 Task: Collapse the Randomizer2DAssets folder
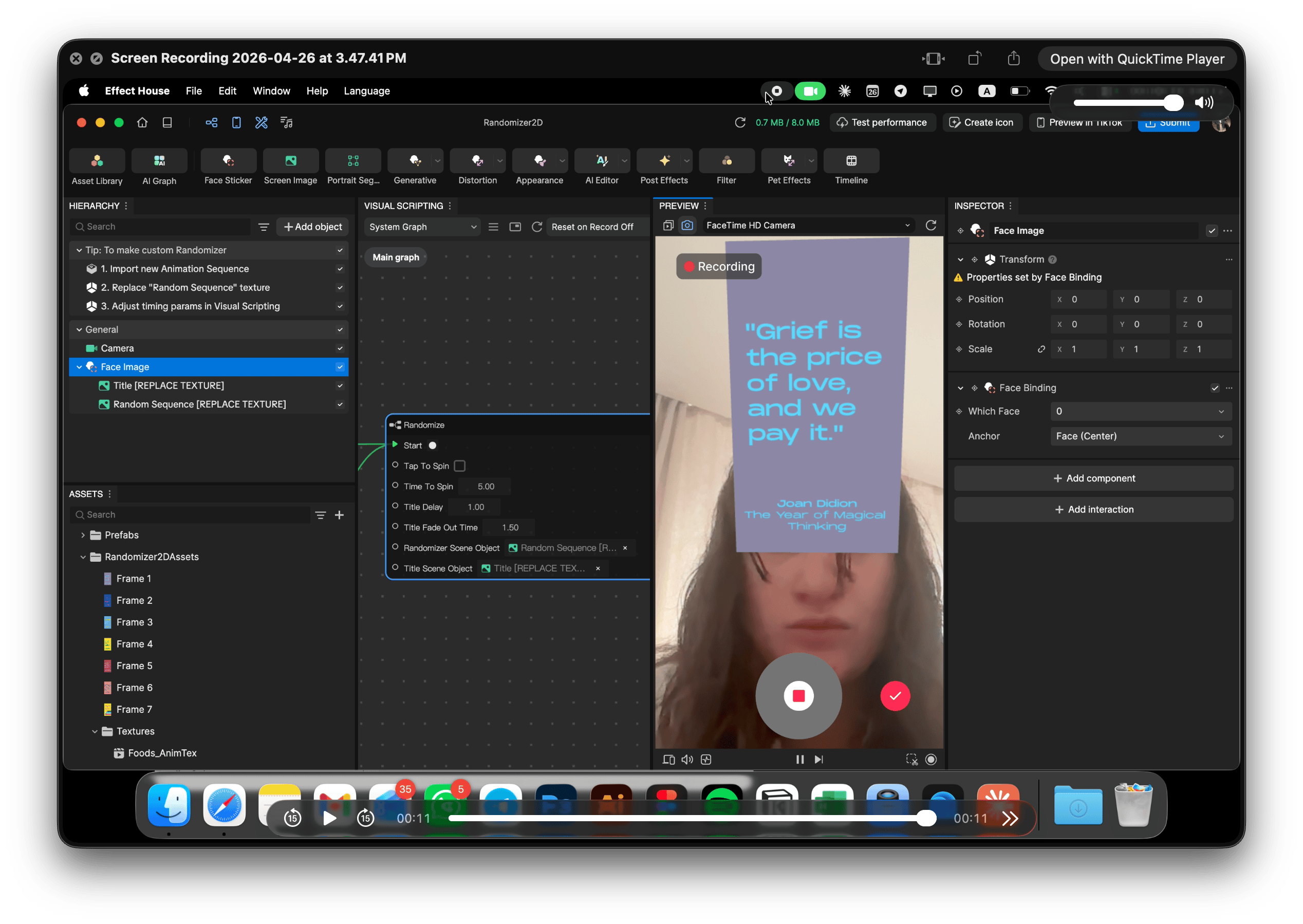[x=83, y=557]
